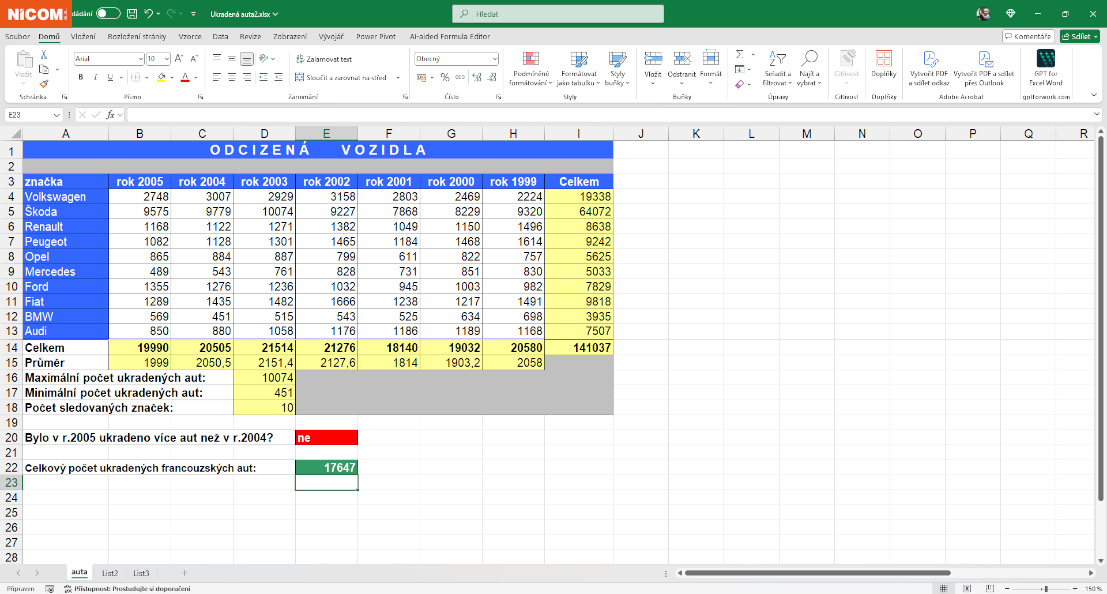Viewport: 1107px width, 594px height.
Task: Collapse the ribbon with chevron at right
Action: pyautogui.click(x=1094, y=95)
